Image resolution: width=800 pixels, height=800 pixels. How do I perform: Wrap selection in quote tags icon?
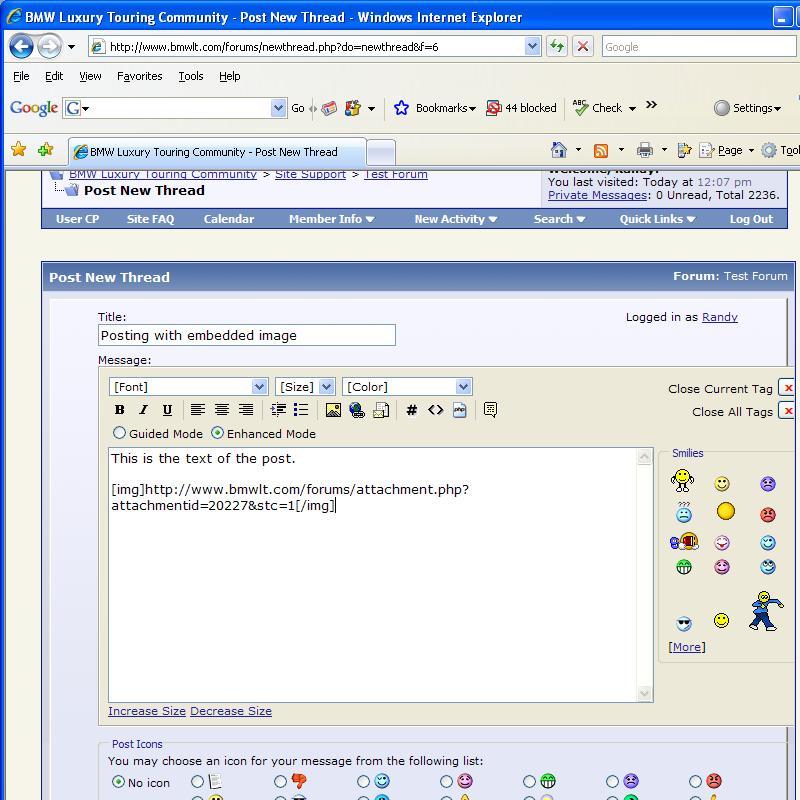(490, 410)
